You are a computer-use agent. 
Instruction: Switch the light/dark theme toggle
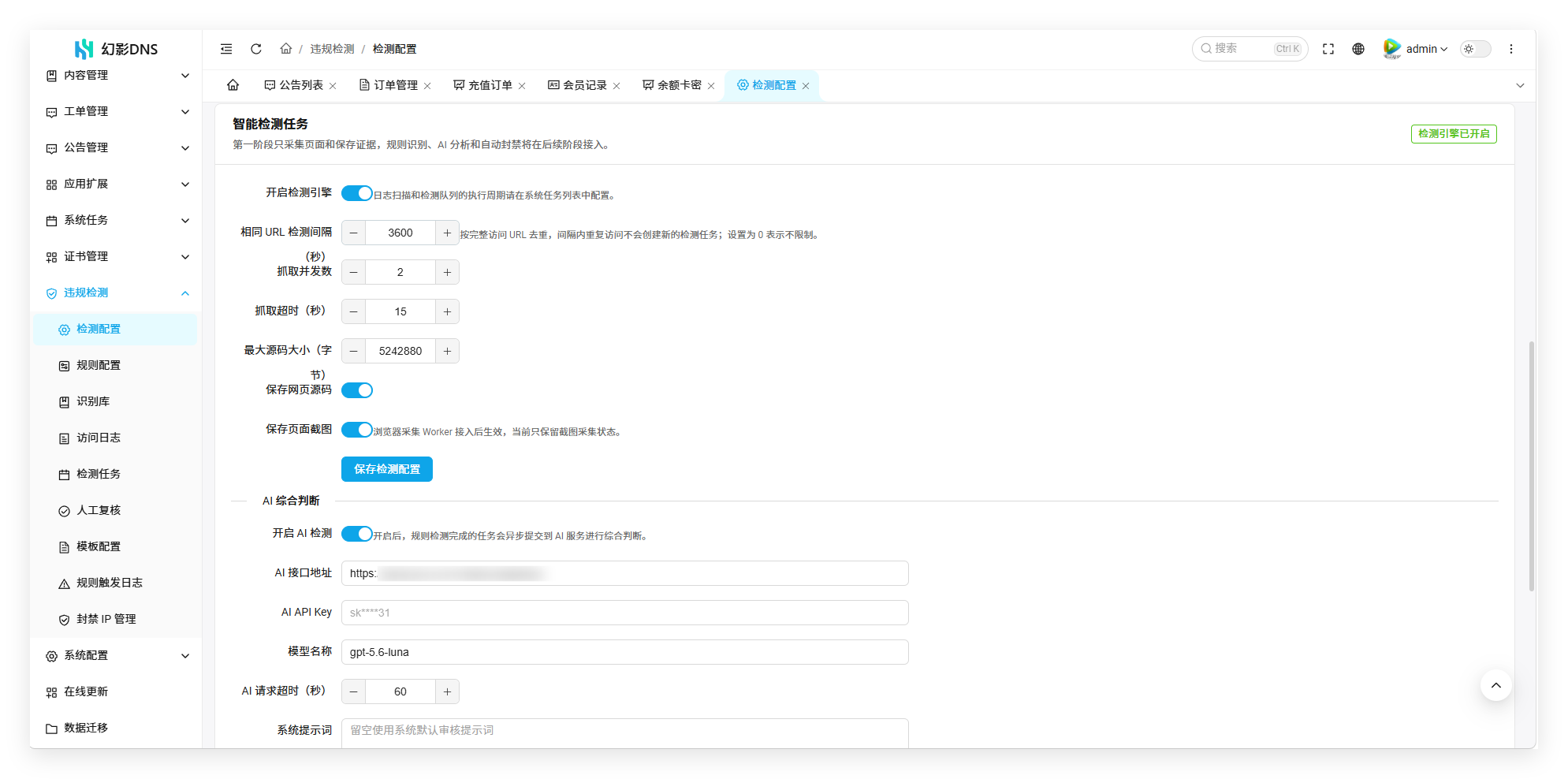click(1476, 49)
